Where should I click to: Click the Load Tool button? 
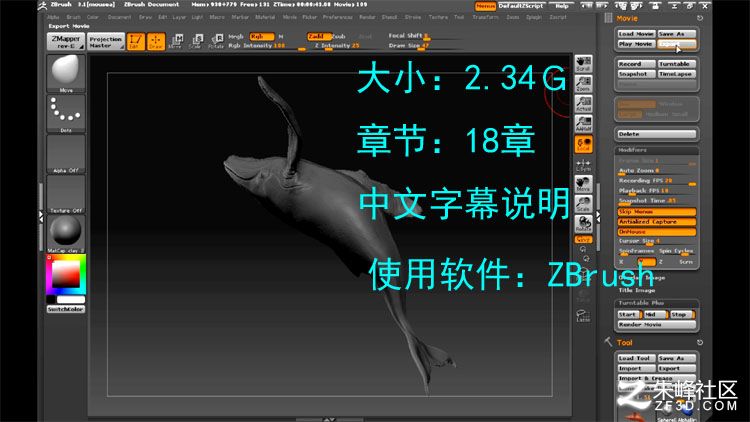tap(636, 358)
